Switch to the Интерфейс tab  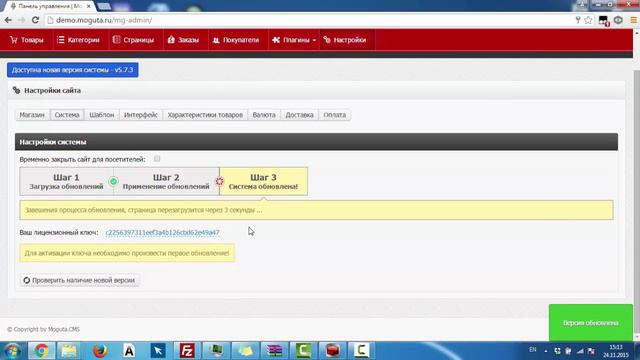(x=140, y=115)
